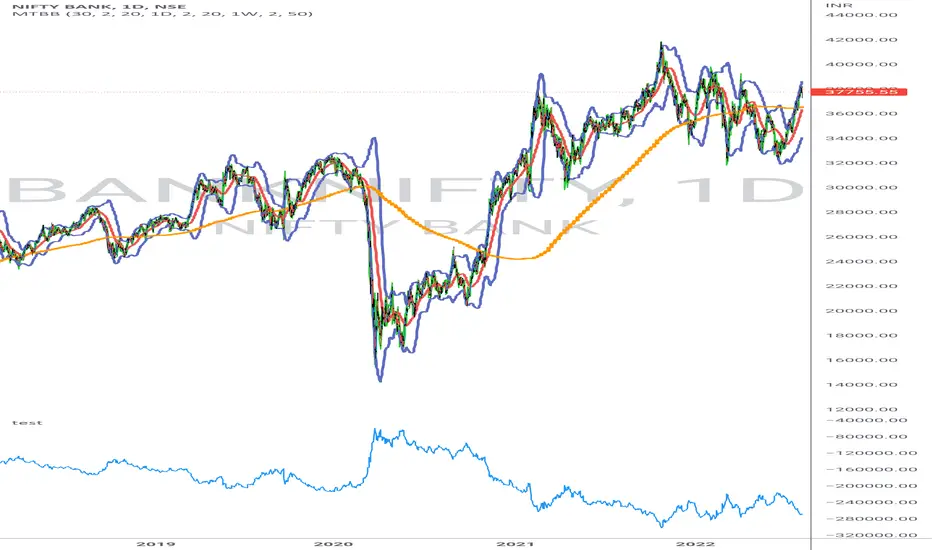Click the 20000.00 price axis label
The image size is (932, 550).
(862, 311)
